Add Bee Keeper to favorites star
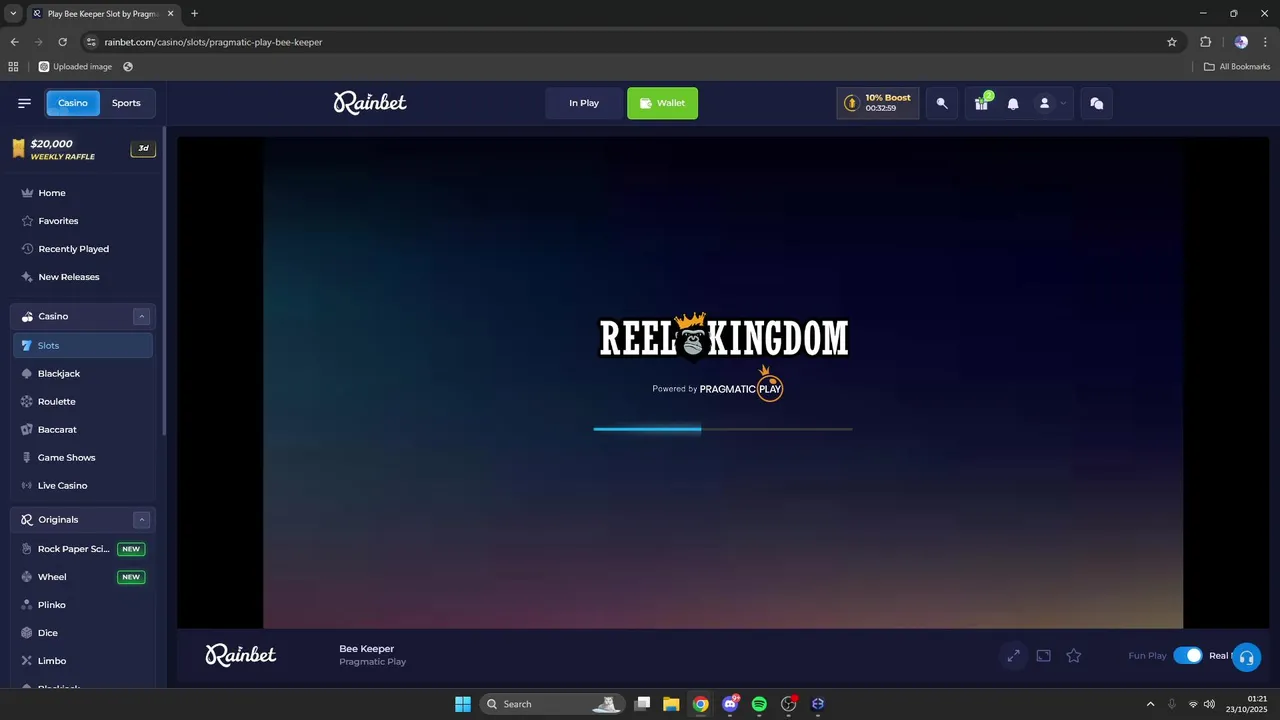Viewport: 1280px width, 720px height. [x=1073, y=655]
